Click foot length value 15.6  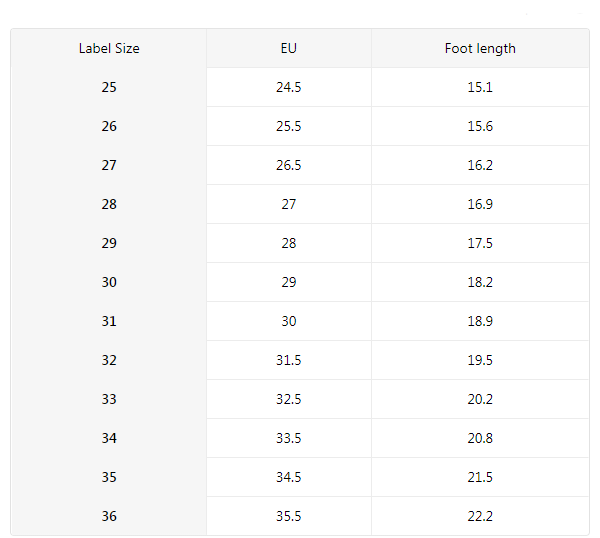(x=480, y=126)
